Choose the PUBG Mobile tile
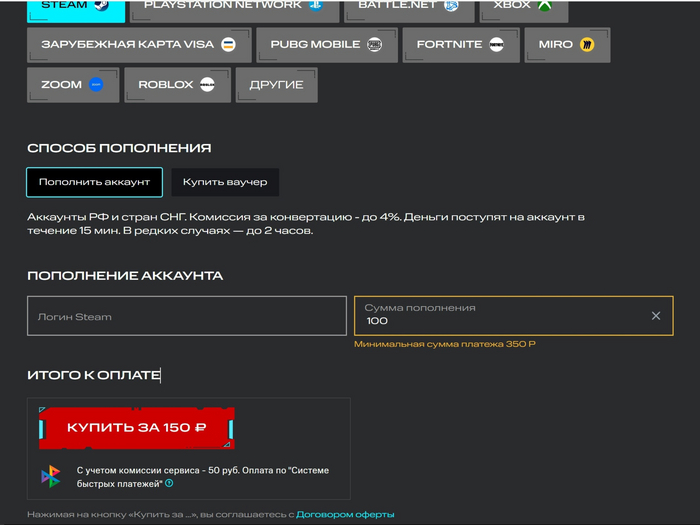700x525 pixels. click(x=327, y=45)
